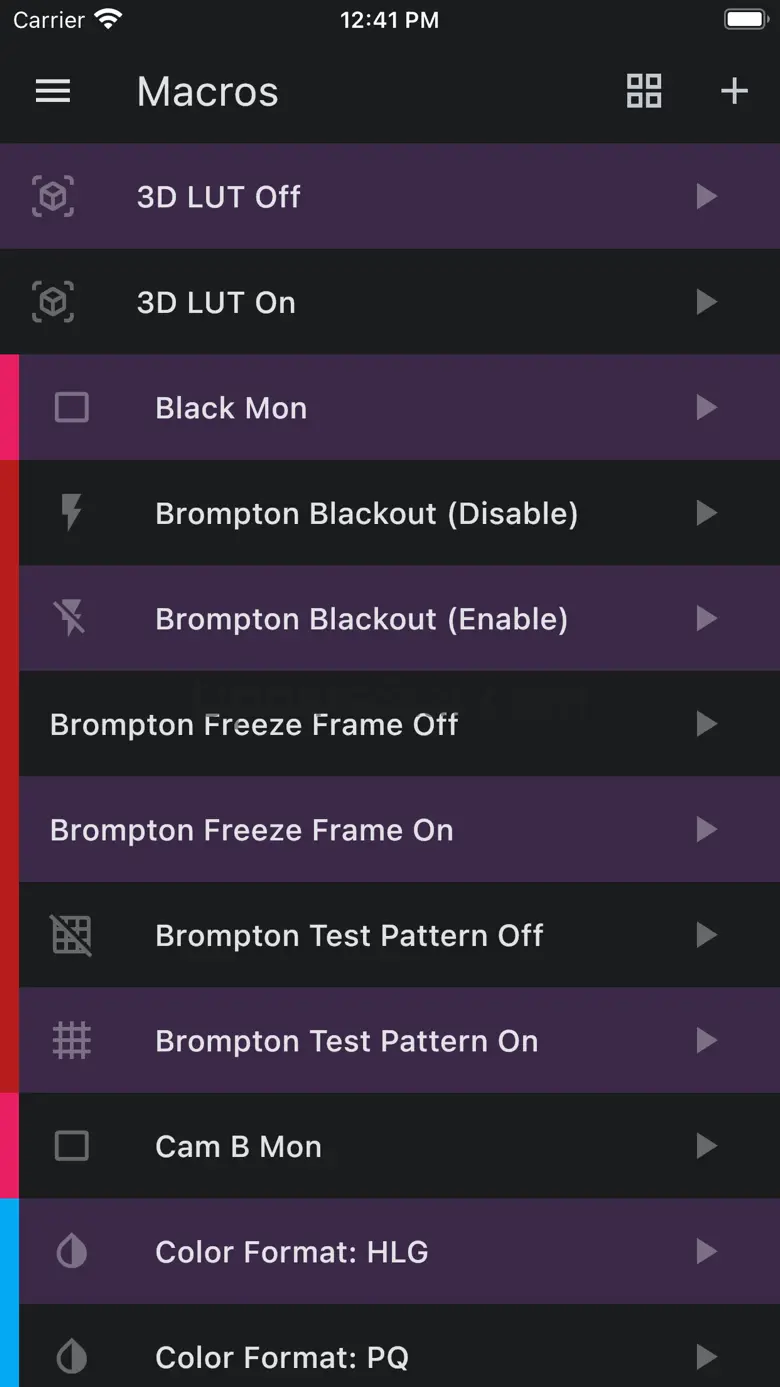Run the 3D LUT Off macro play arrow
The width and height of the screenshot is (780, 1387).
(707, 196)
